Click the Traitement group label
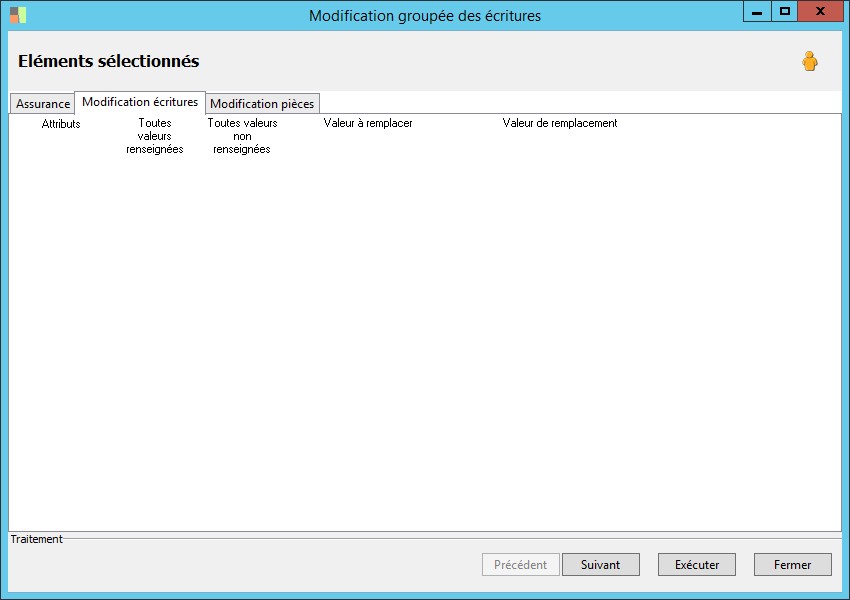 36,539
